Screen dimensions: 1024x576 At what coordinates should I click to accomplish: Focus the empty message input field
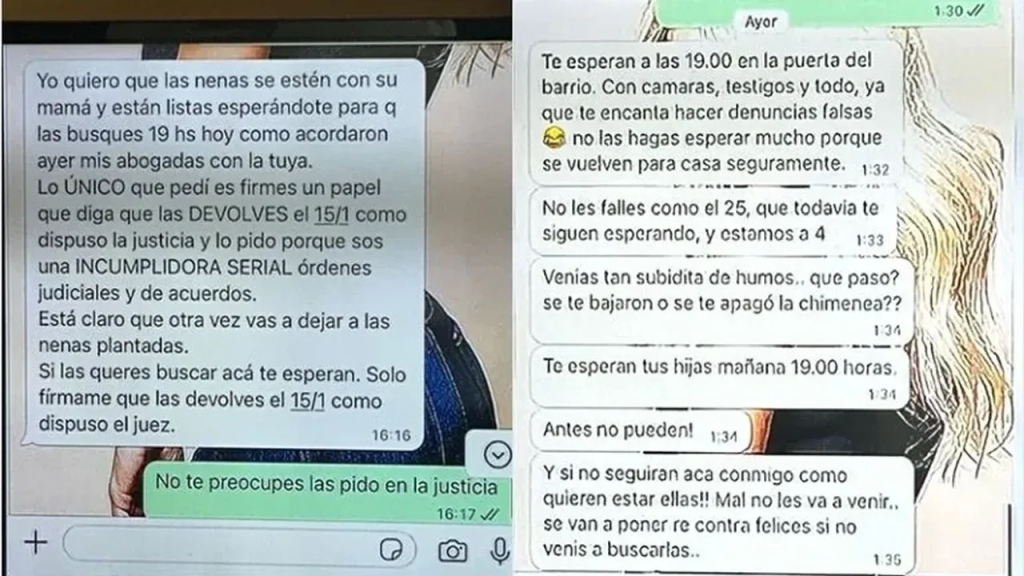tap(240, 546)
